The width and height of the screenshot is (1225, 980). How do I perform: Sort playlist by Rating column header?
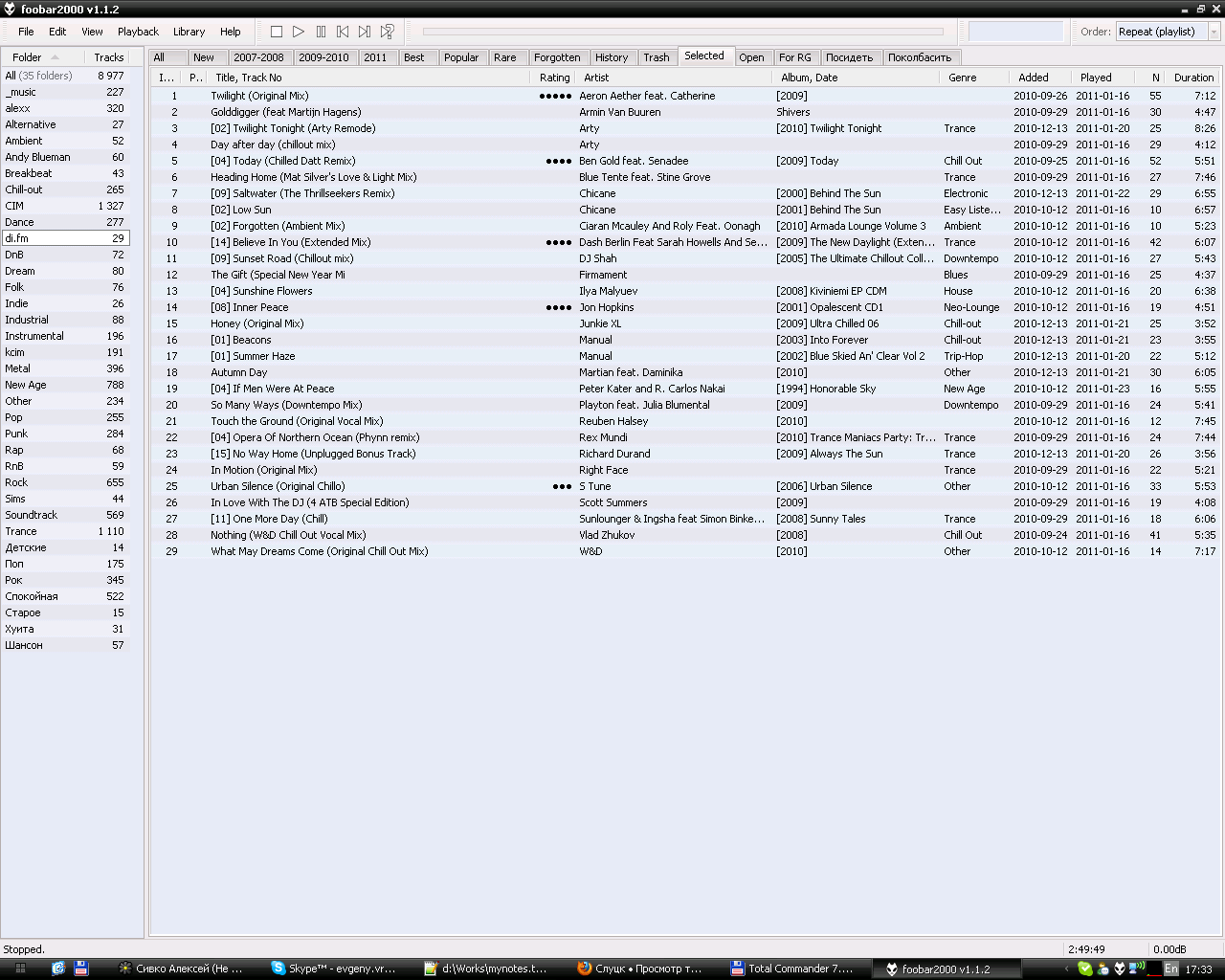pos(554,78)
